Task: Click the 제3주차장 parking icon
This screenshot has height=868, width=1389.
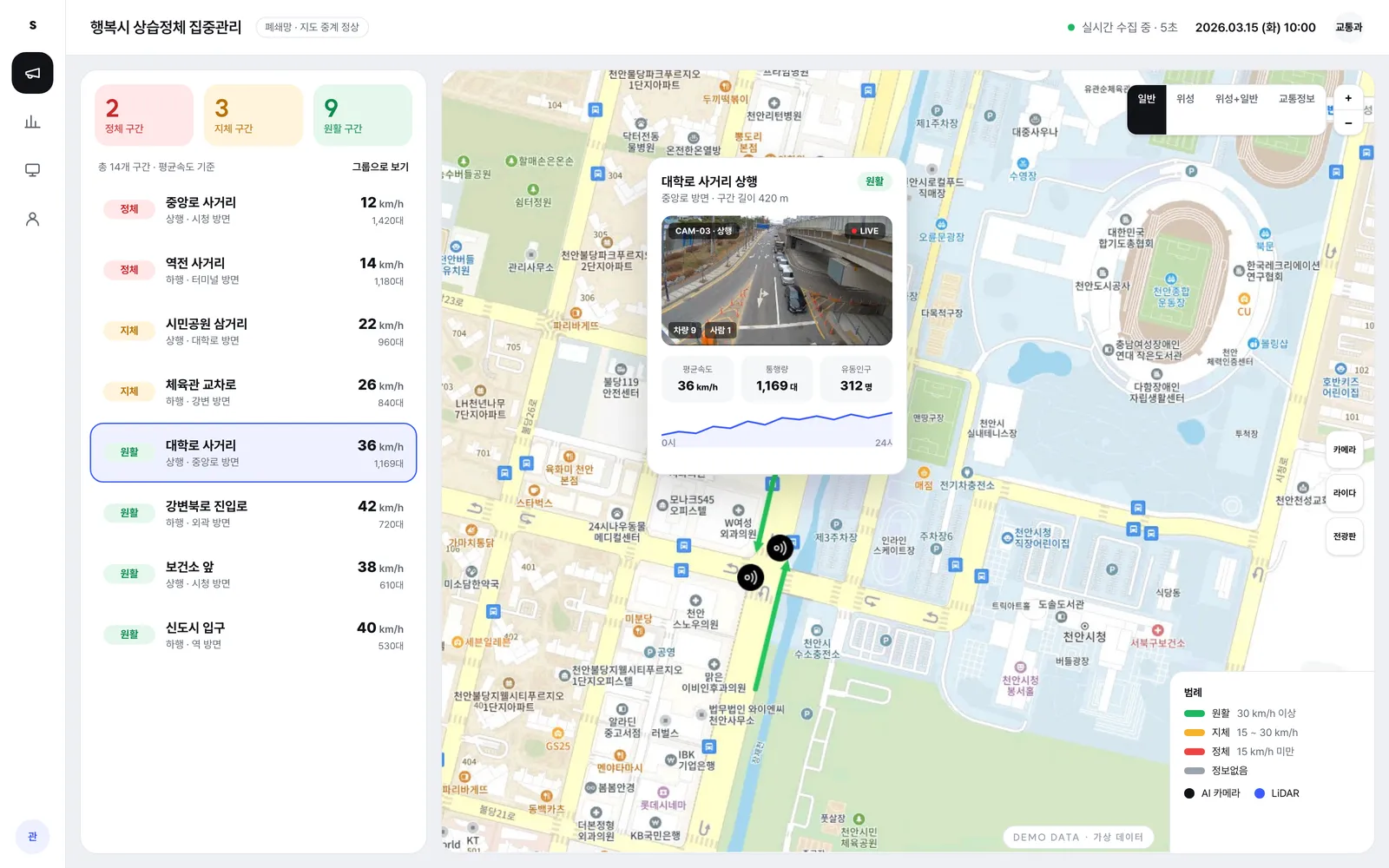Action: tap(836, 525)
